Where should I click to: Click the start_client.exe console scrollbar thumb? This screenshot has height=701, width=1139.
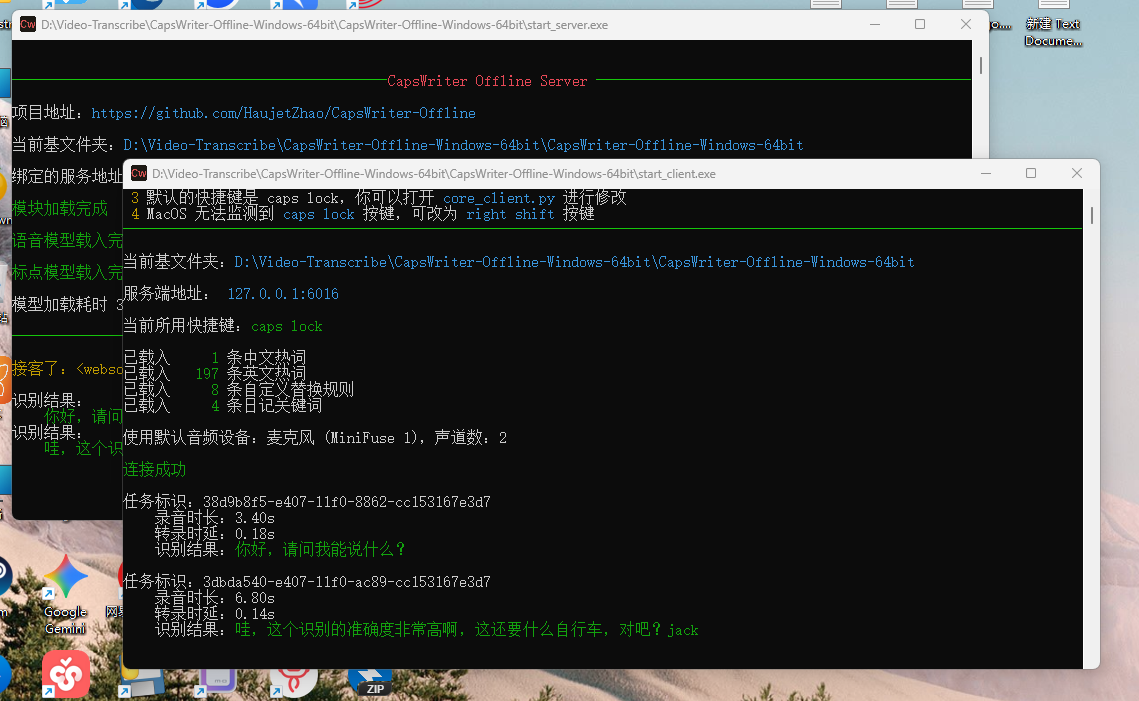[1091, 215]
